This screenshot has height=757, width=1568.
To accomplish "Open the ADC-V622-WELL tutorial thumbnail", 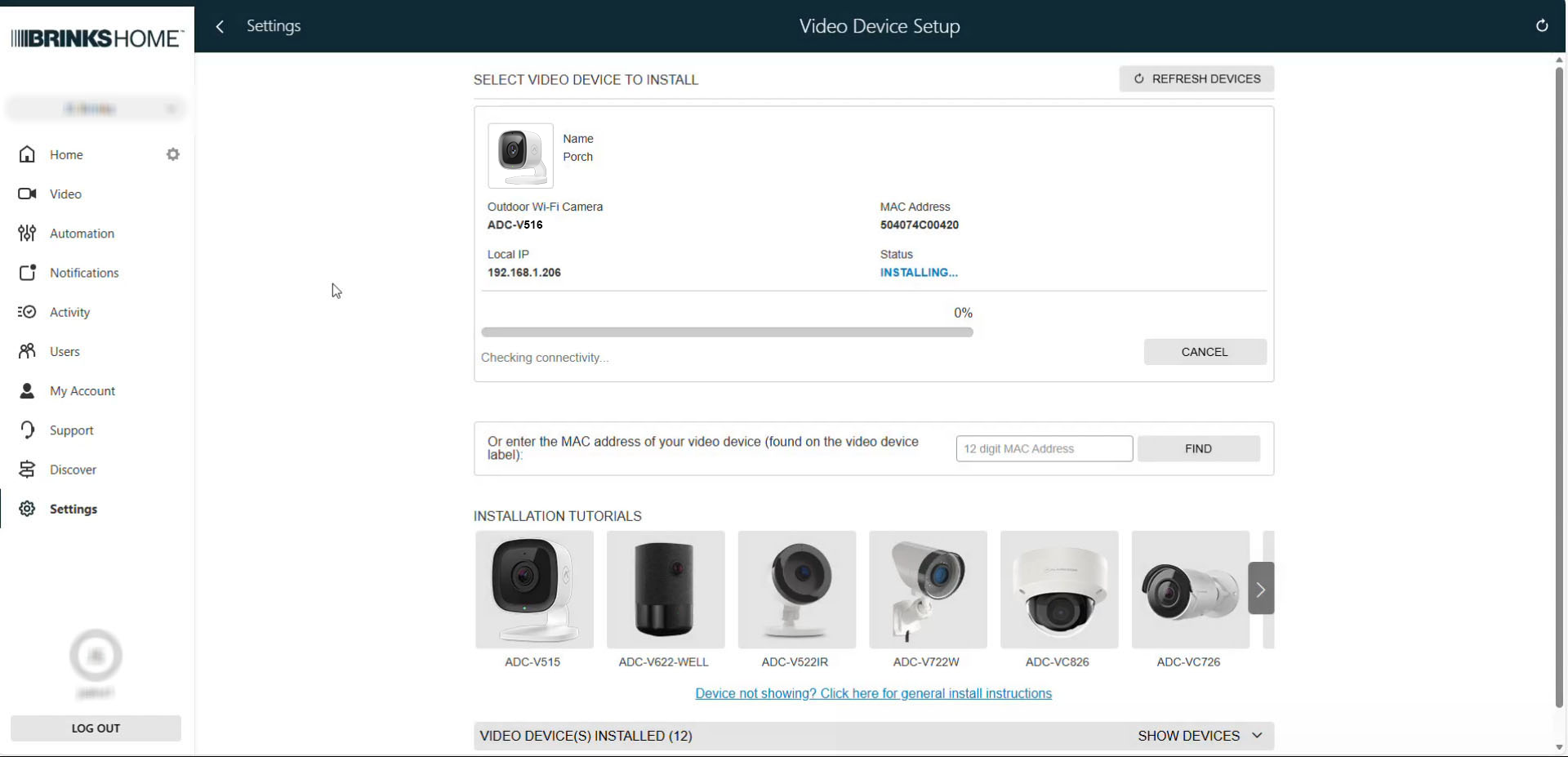I will pos(666,590).
